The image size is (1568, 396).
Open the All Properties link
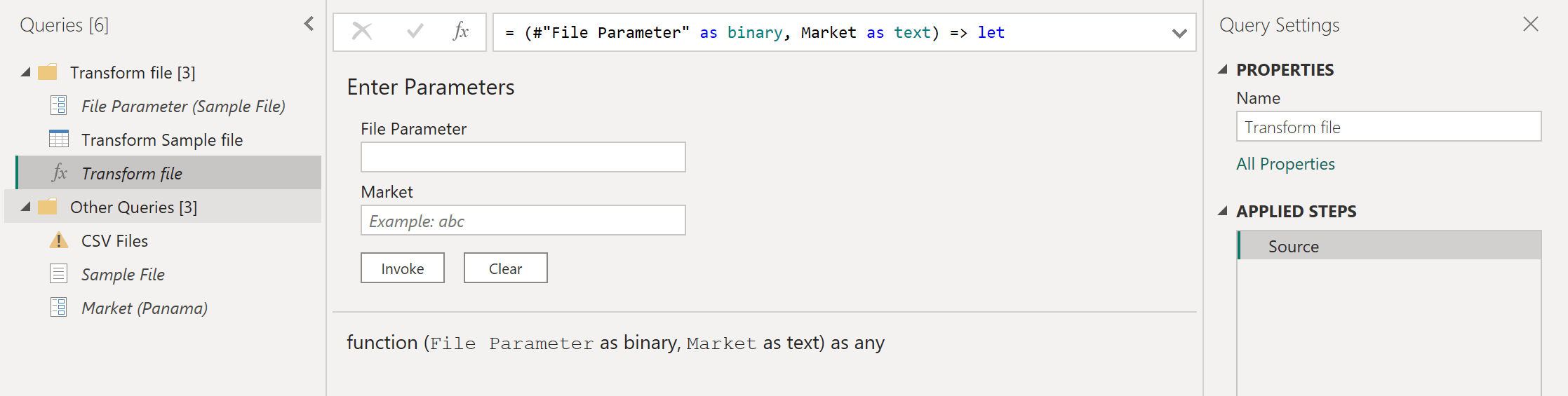pos(1285,164)
